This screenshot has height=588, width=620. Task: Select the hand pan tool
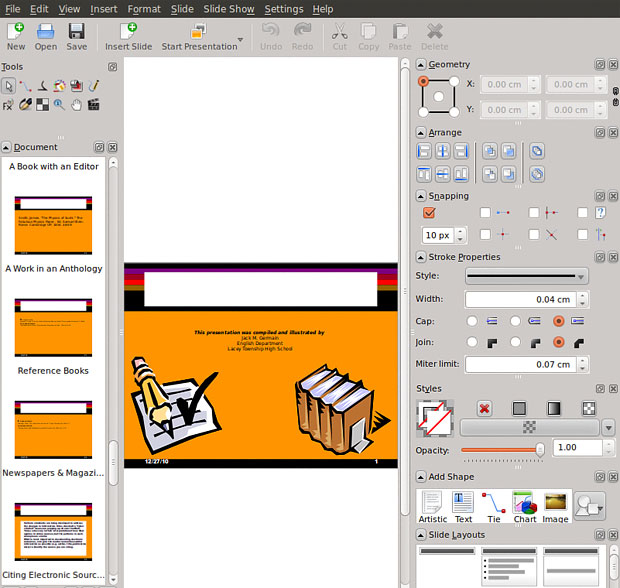point(76,105)
